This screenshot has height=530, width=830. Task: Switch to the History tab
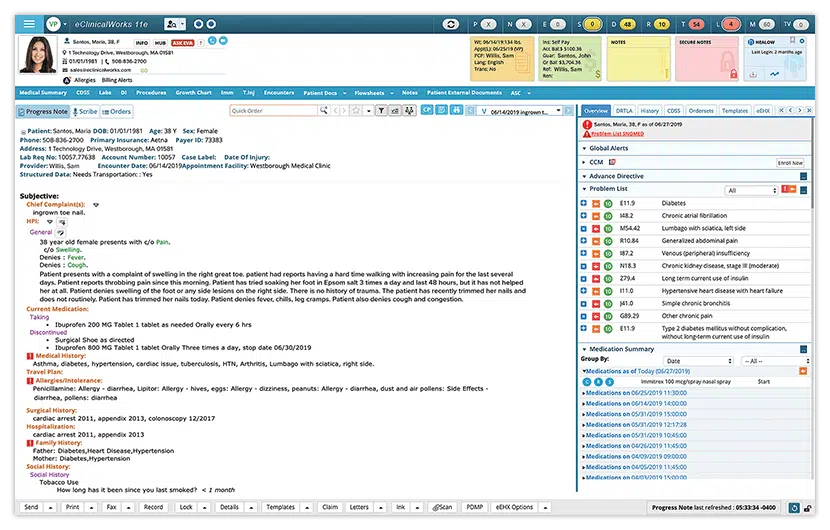coord(649,111)
